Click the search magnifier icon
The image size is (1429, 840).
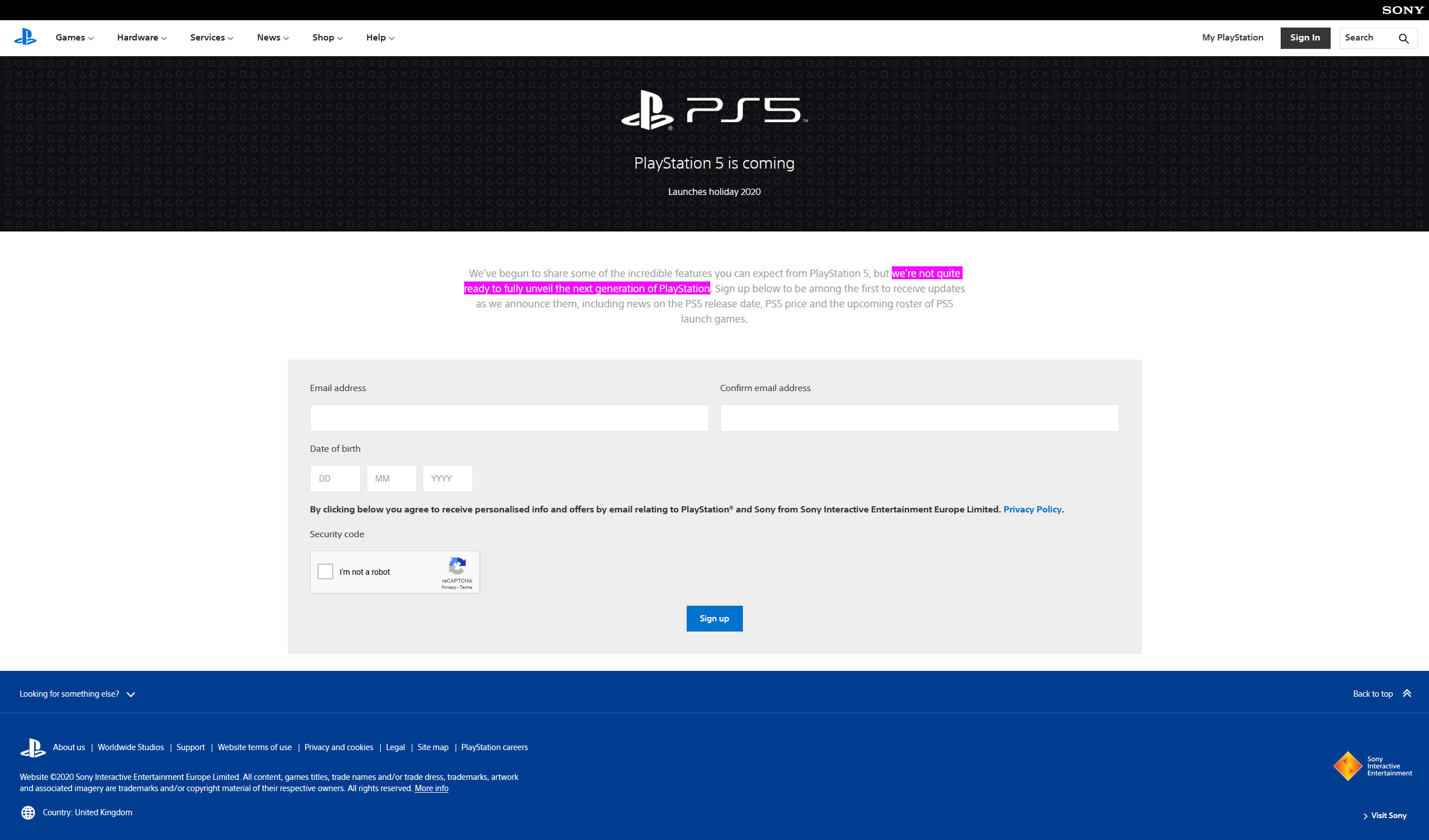(x=1404, y=38)
